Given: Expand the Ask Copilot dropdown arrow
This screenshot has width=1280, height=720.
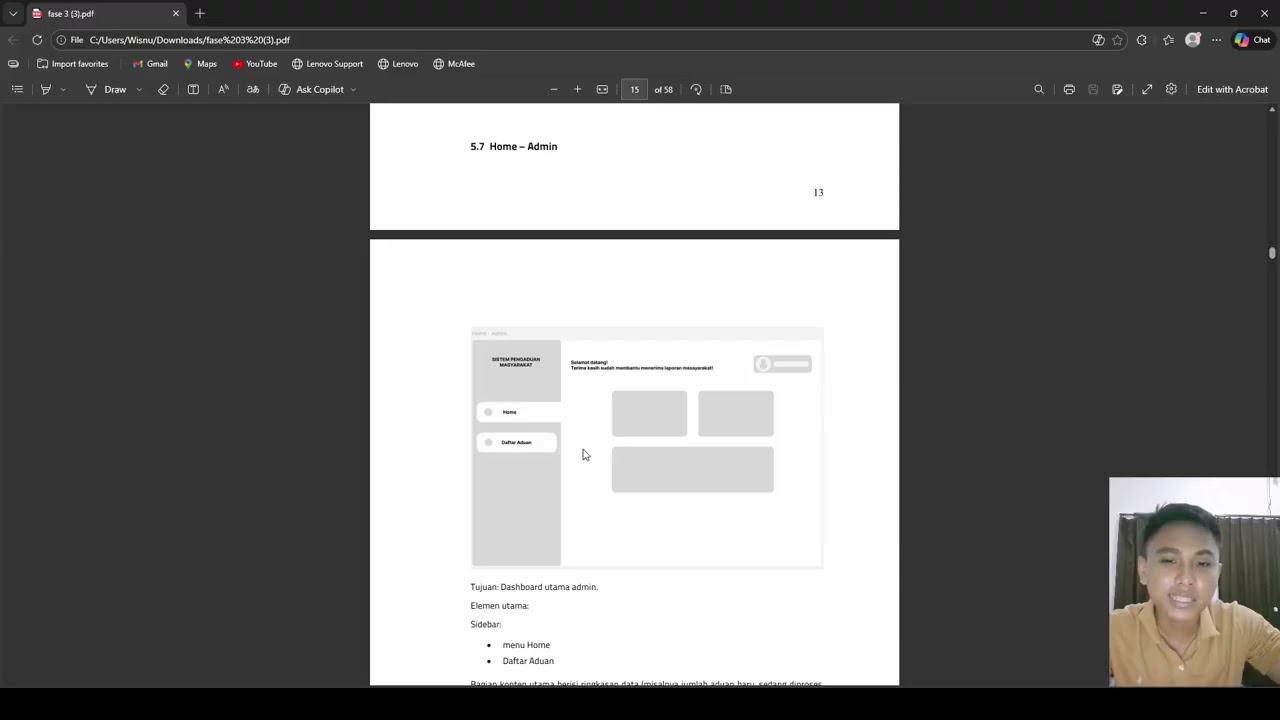Looking at the screenshot, I should 353,89.
